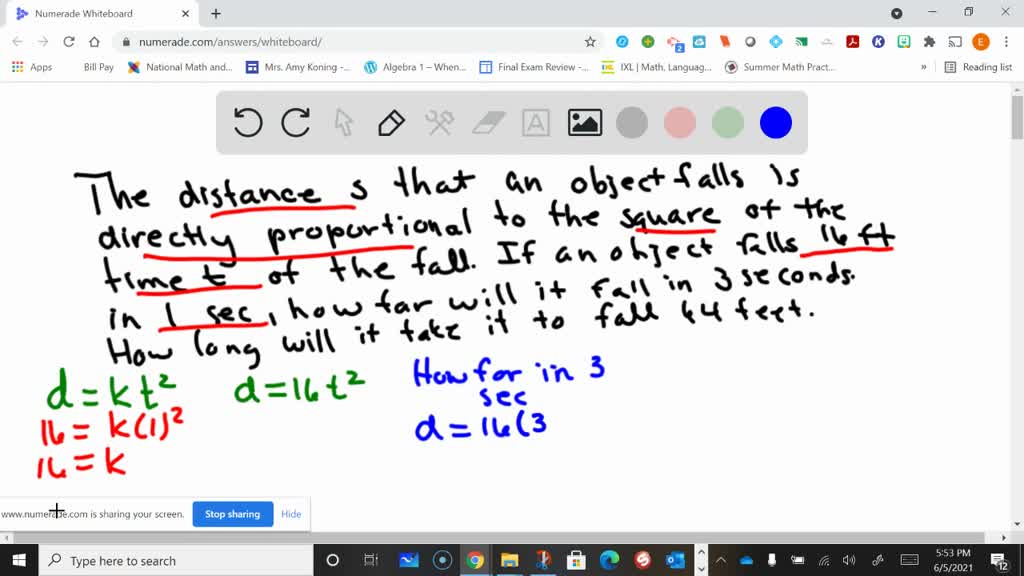Viewport: 1024px width, 576px height.
Task: Open the insert image tool
Action: 584,123
